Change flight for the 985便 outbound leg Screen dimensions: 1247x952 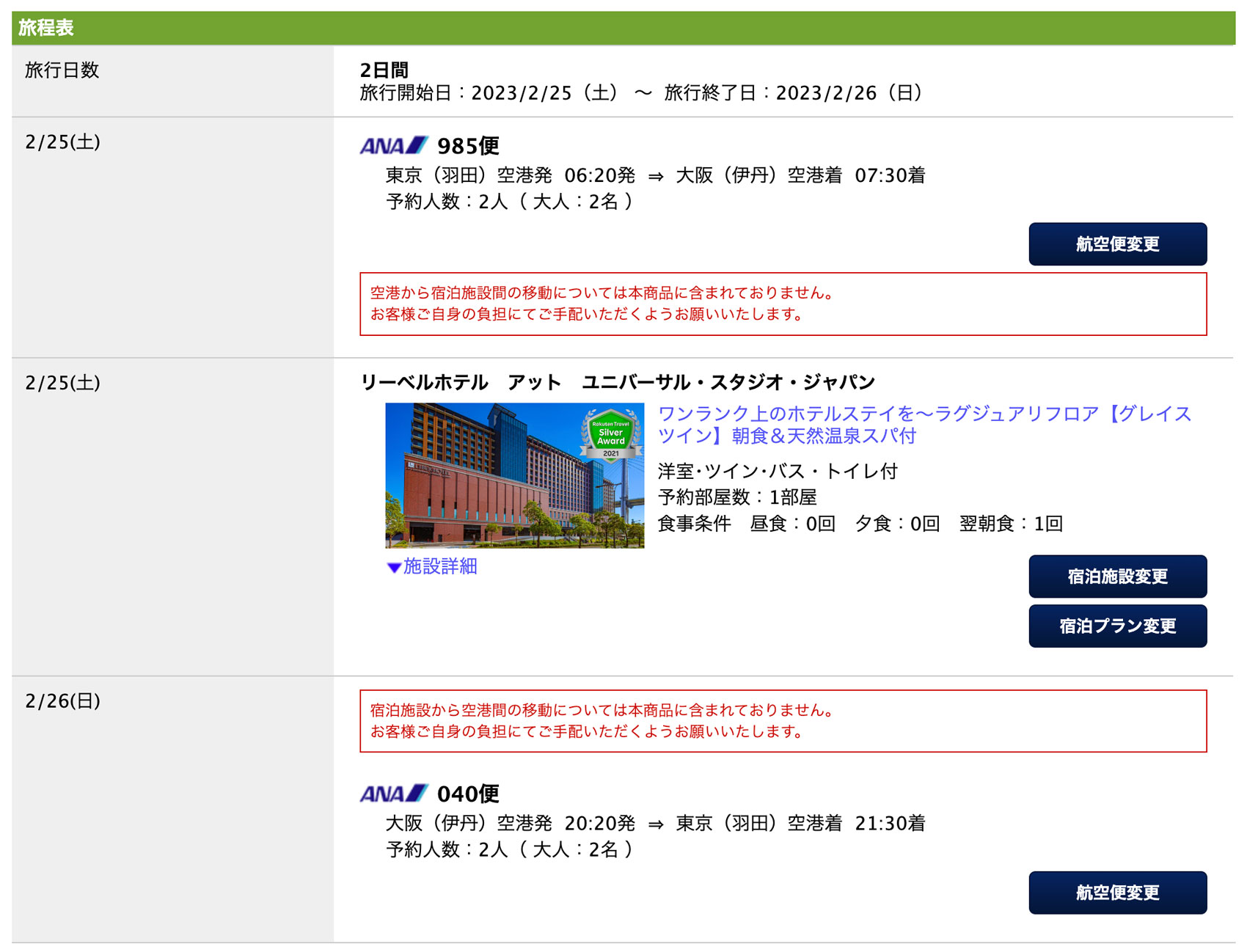pyautogui.click(x=1117, y=244)
